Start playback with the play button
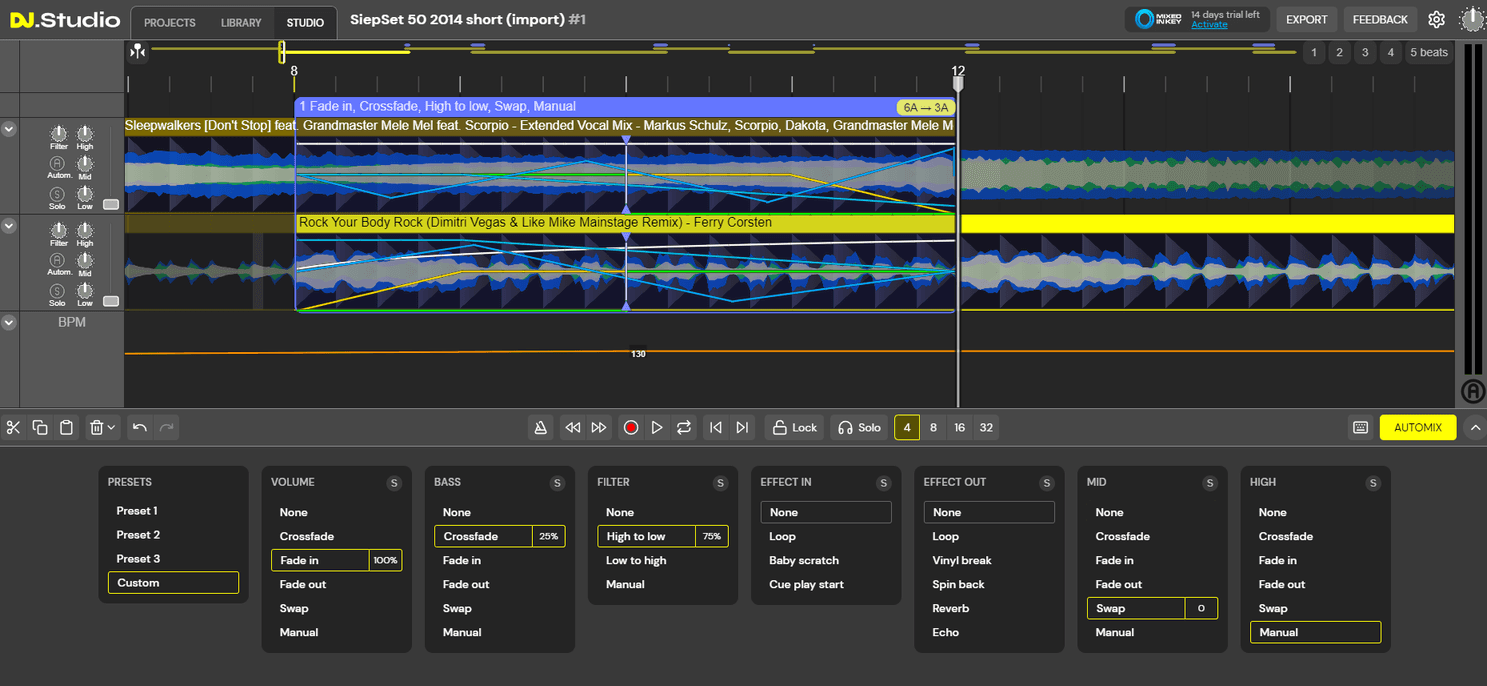Image resolution: width=1487 pixels, height=686 pixels. pos(657,428)
